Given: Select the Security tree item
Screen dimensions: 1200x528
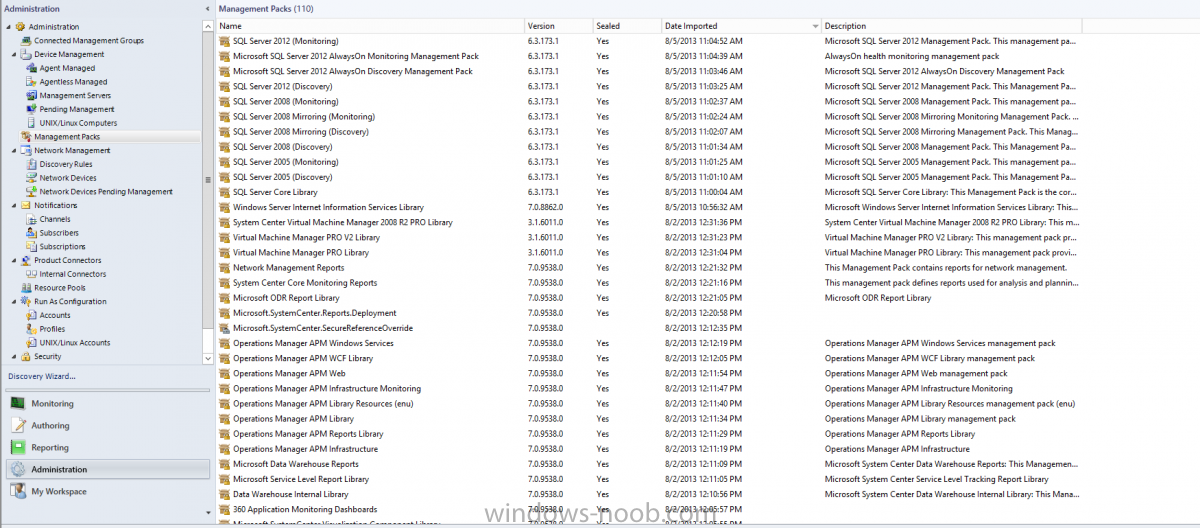Looking at the screenshot, I should pyautogui.click(x=47, y=356).
